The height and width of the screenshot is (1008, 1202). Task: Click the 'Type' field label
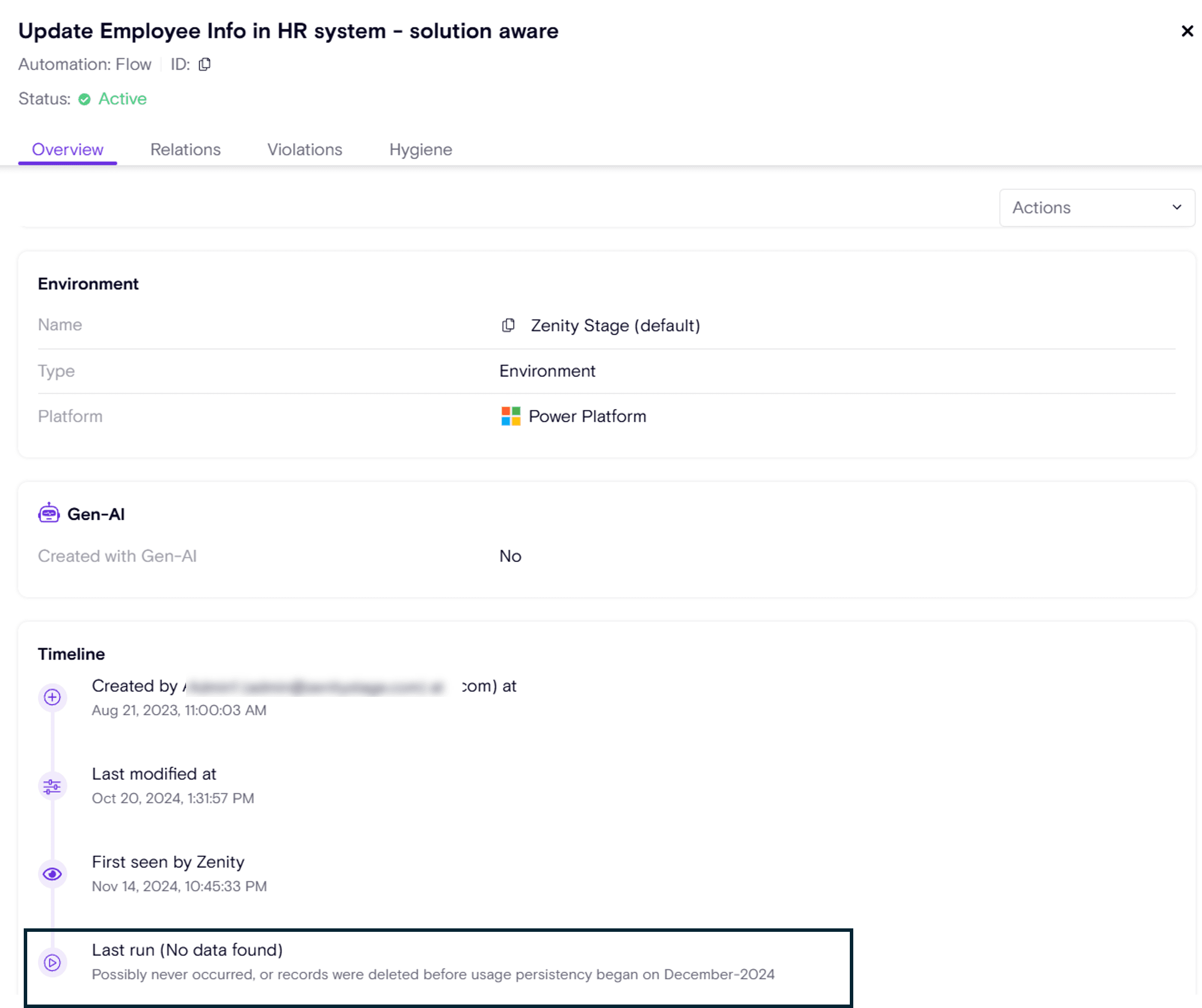56,371
